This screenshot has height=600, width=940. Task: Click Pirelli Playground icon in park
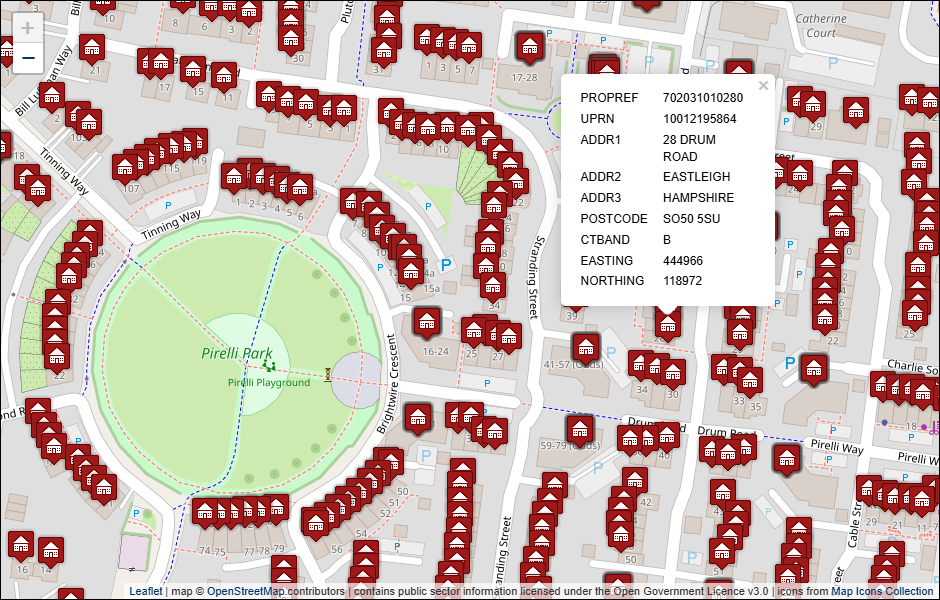pyautogui.click(x=269, y=365)
